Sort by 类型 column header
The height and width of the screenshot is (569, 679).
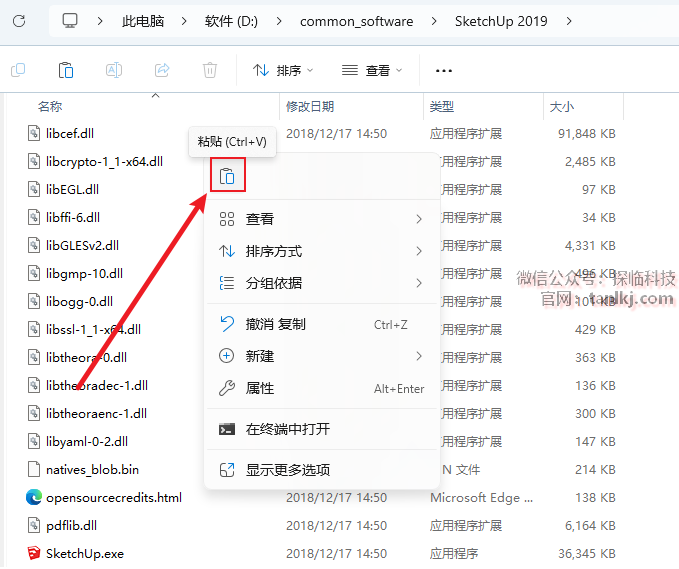pos(442,107)
